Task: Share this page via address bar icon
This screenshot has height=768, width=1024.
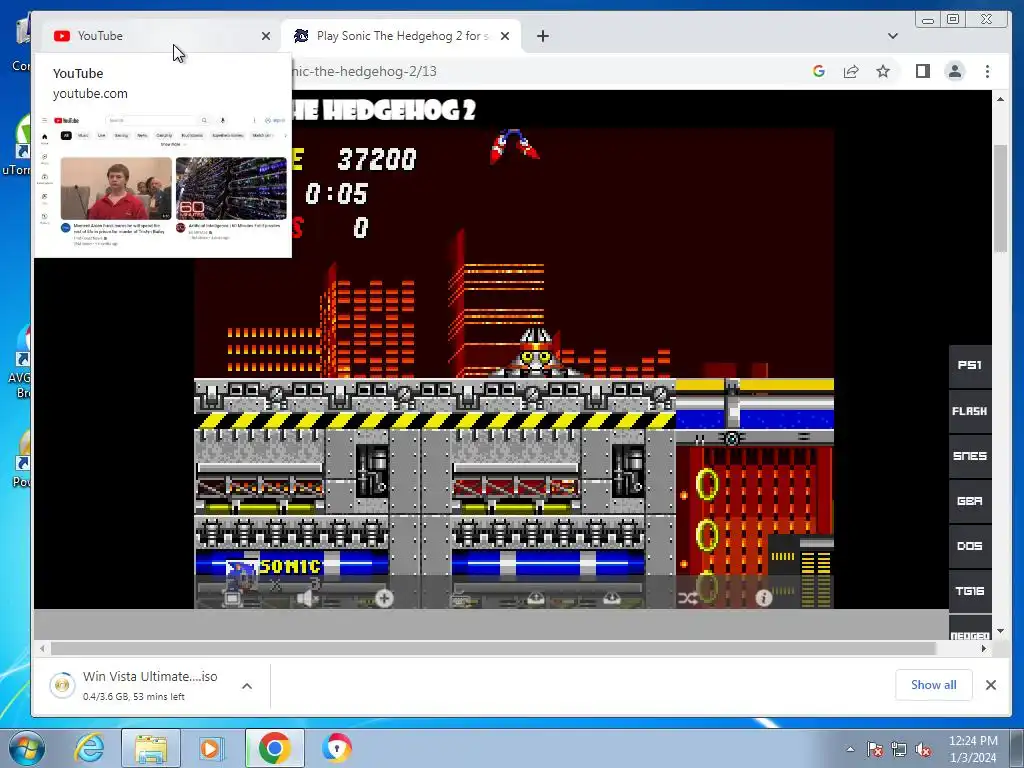Action: (851, 71)
